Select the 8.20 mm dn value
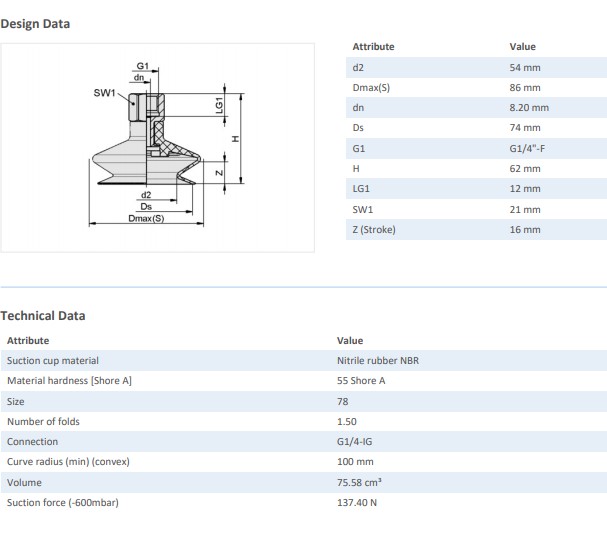 pyautogui.click(x=529, y=107)
